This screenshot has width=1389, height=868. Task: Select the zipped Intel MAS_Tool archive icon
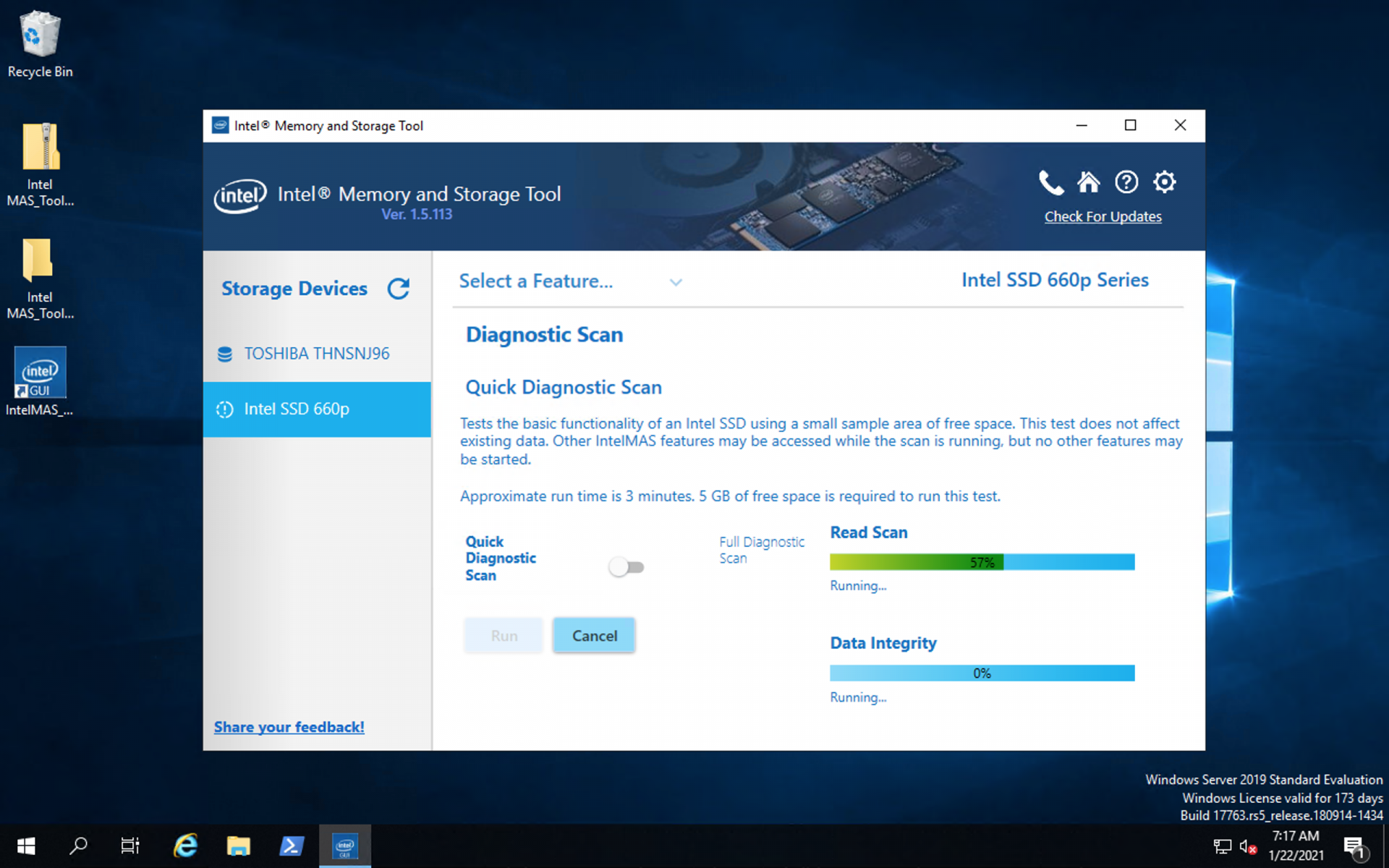(41, 146)
